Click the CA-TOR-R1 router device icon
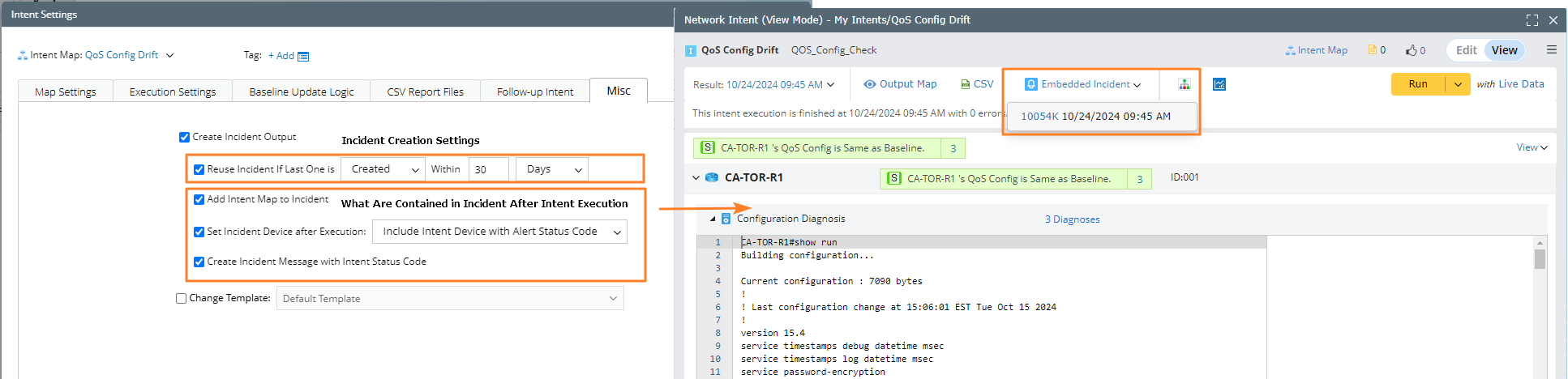Screen dimensions: 1568x379 (x=712, y=177)
